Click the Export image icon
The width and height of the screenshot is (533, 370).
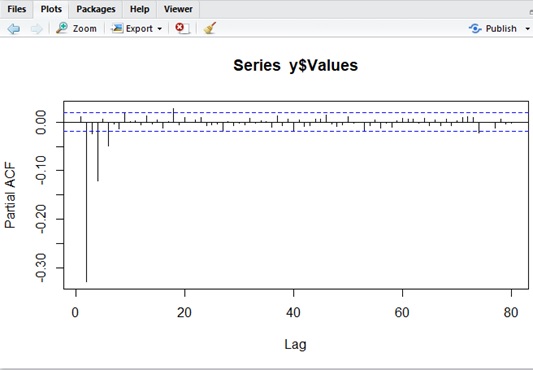click(x=117, y=28)
